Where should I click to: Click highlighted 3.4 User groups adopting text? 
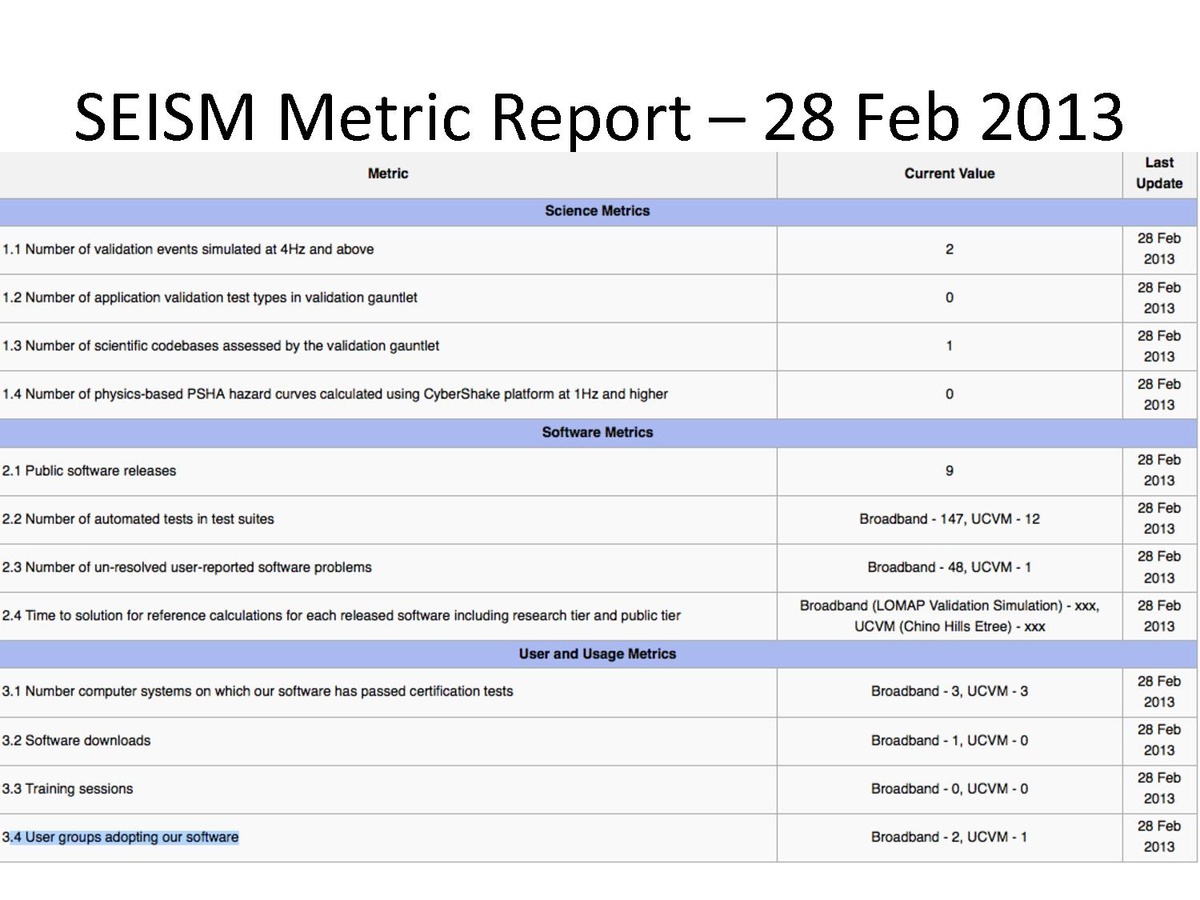pos(122,837)
